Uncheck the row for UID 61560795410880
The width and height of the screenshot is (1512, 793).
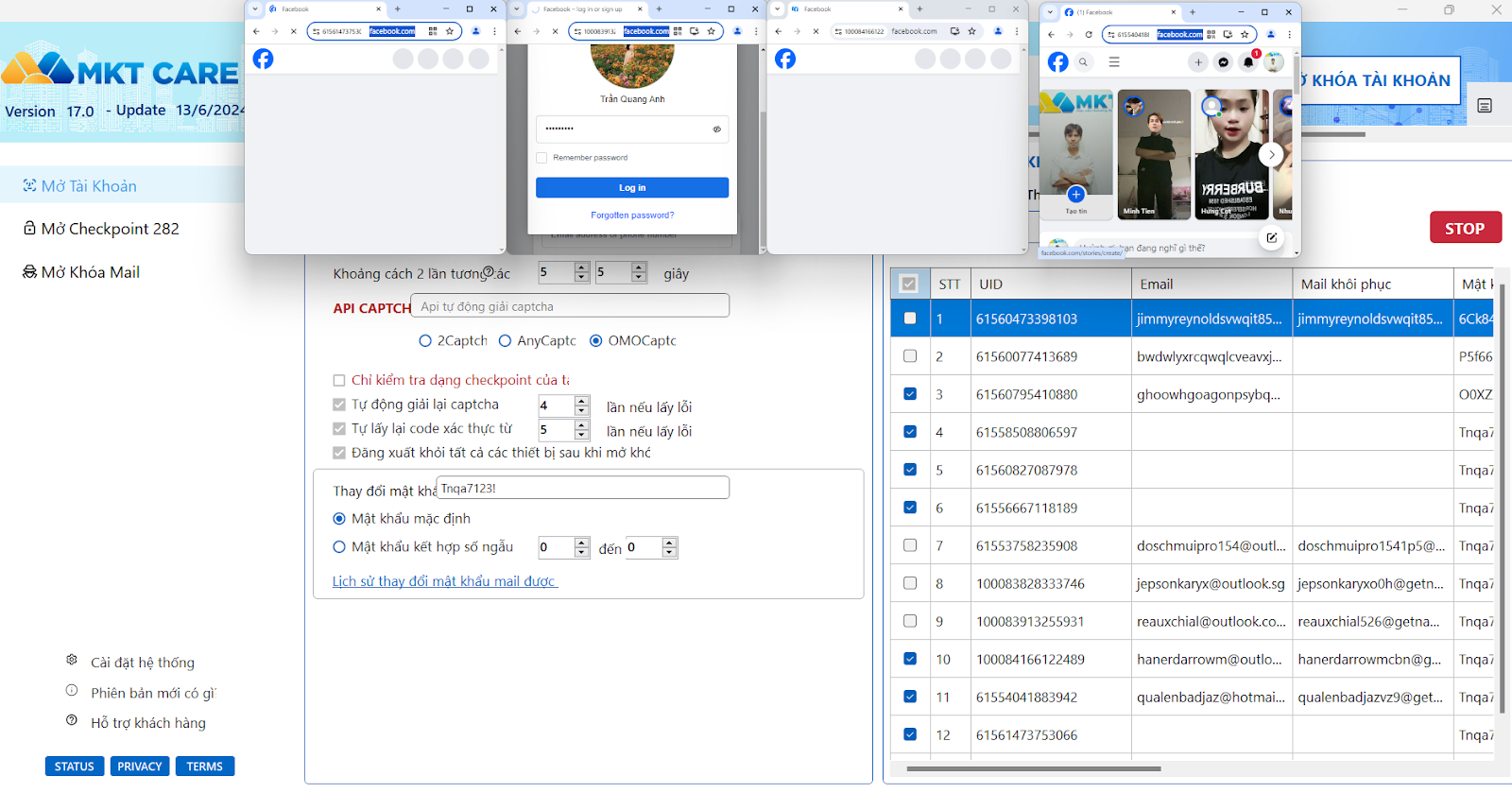910,394
